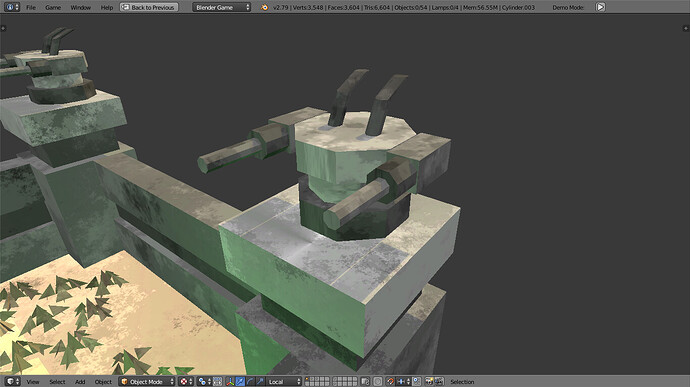The width and height of the screenshot is (690, 387).
Task: Open the Game menu
Action: (53, 7)
